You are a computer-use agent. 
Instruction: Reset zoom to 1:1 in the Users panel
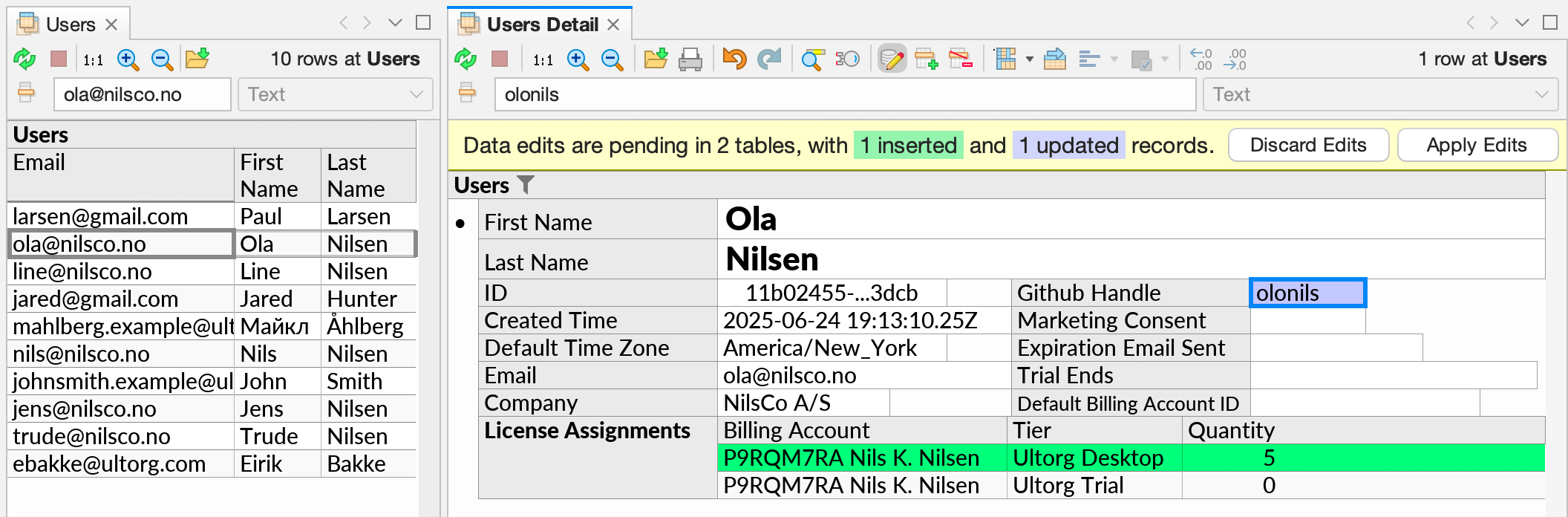(93, 59)
